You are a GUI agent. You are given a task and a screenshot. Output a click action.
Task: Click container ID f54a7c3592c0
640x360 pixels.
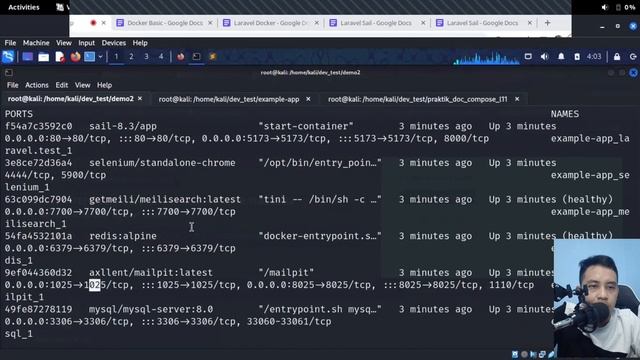coord(38,126)
